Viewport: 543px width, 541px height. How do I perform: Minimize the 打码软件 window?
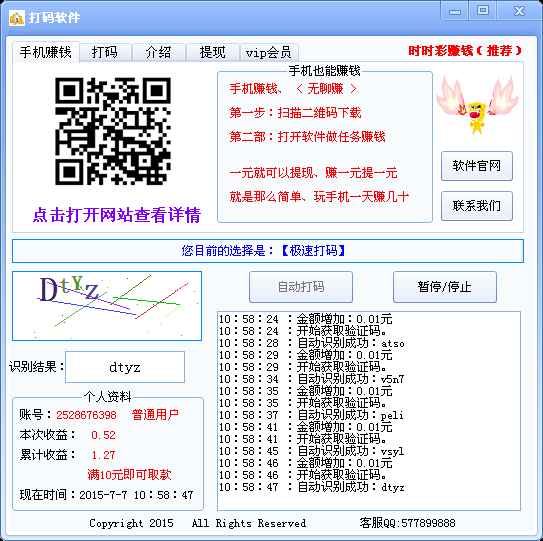coord(454,11)
